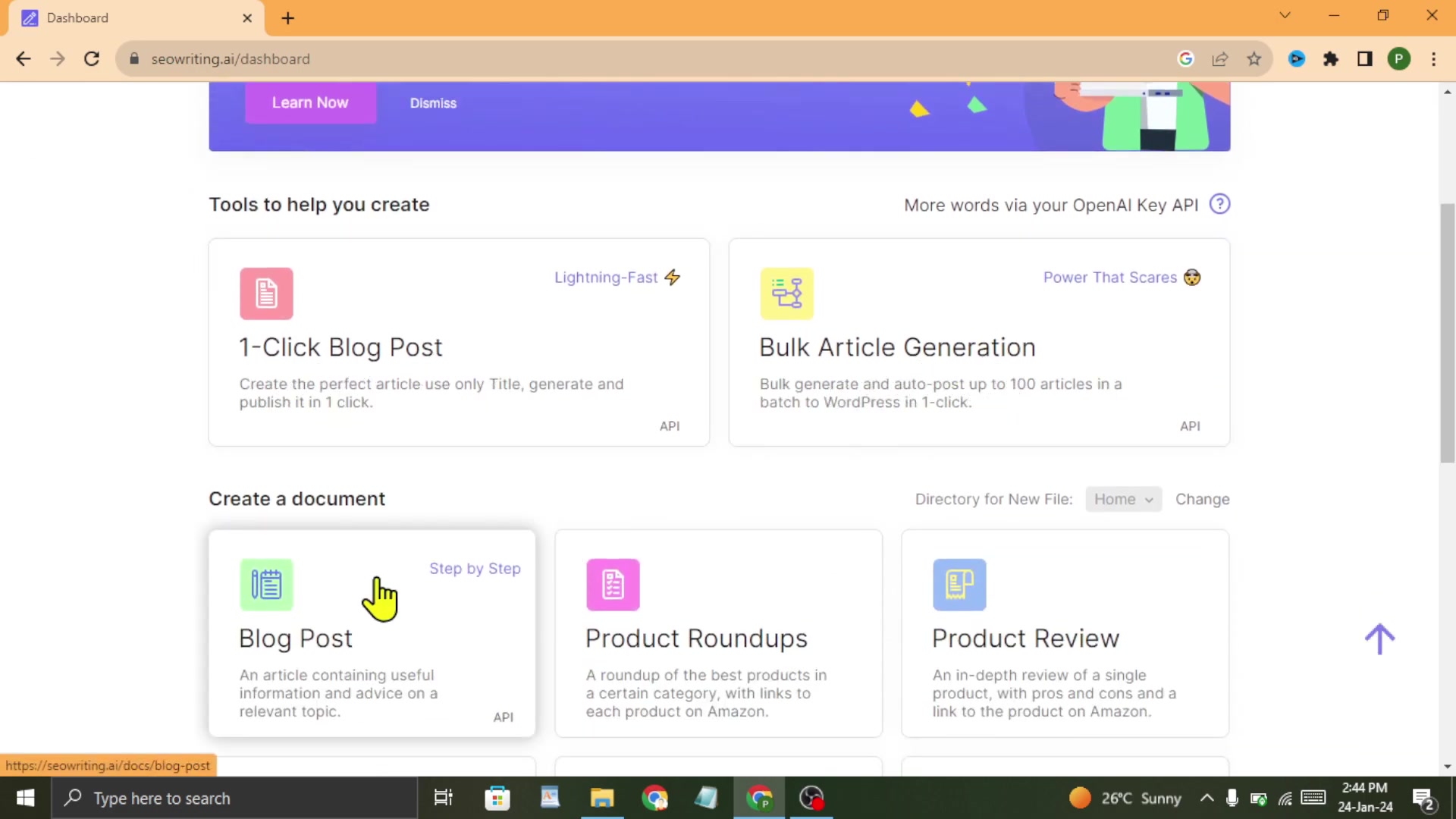Open the 26°C Sunny weather widget
The height and width of the screenshot is (819, 1456).
[1125, 798]
